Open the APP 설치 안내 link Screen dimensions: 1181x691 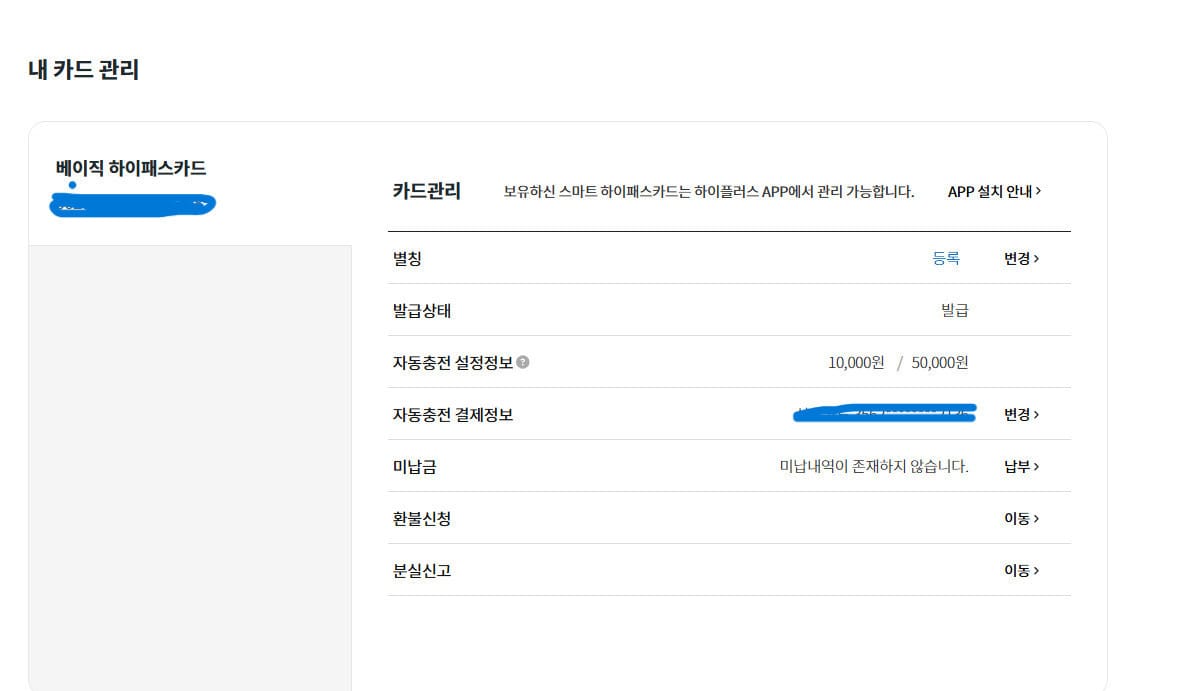[x=994, y=191]
